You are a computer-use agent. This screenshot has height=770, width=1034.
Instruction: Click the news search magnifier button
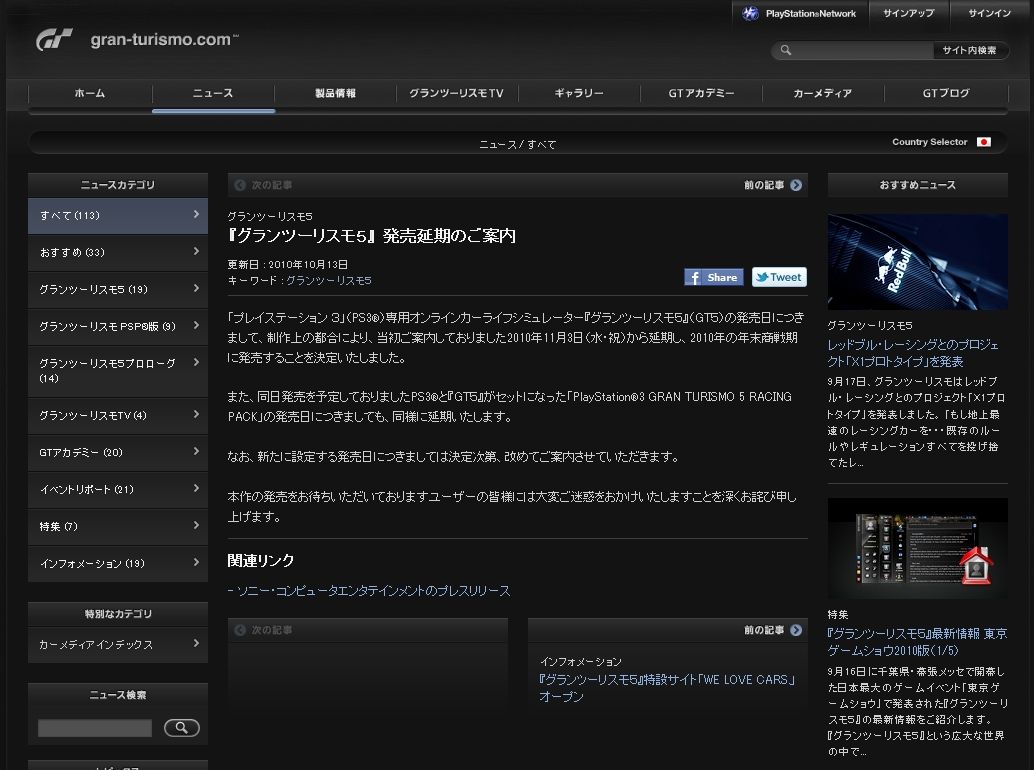point(181,728)
